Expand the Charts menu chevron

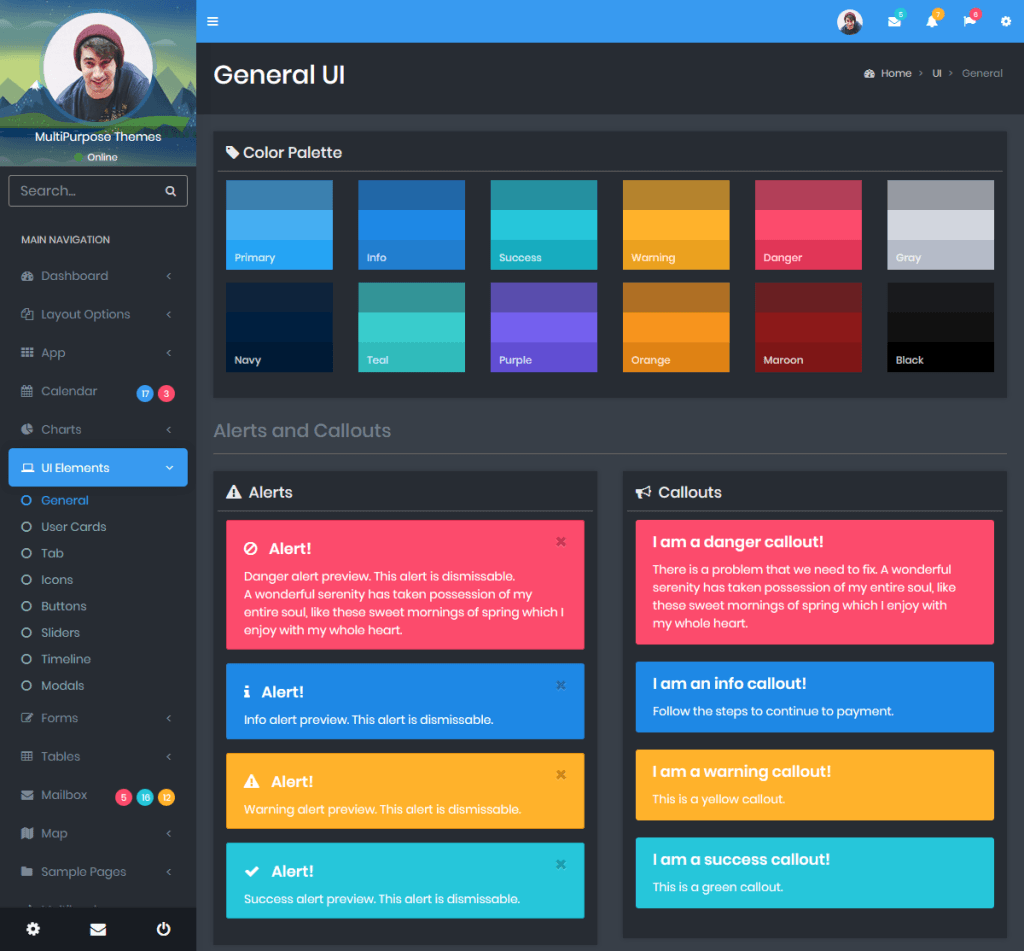[x=168, y=429]
